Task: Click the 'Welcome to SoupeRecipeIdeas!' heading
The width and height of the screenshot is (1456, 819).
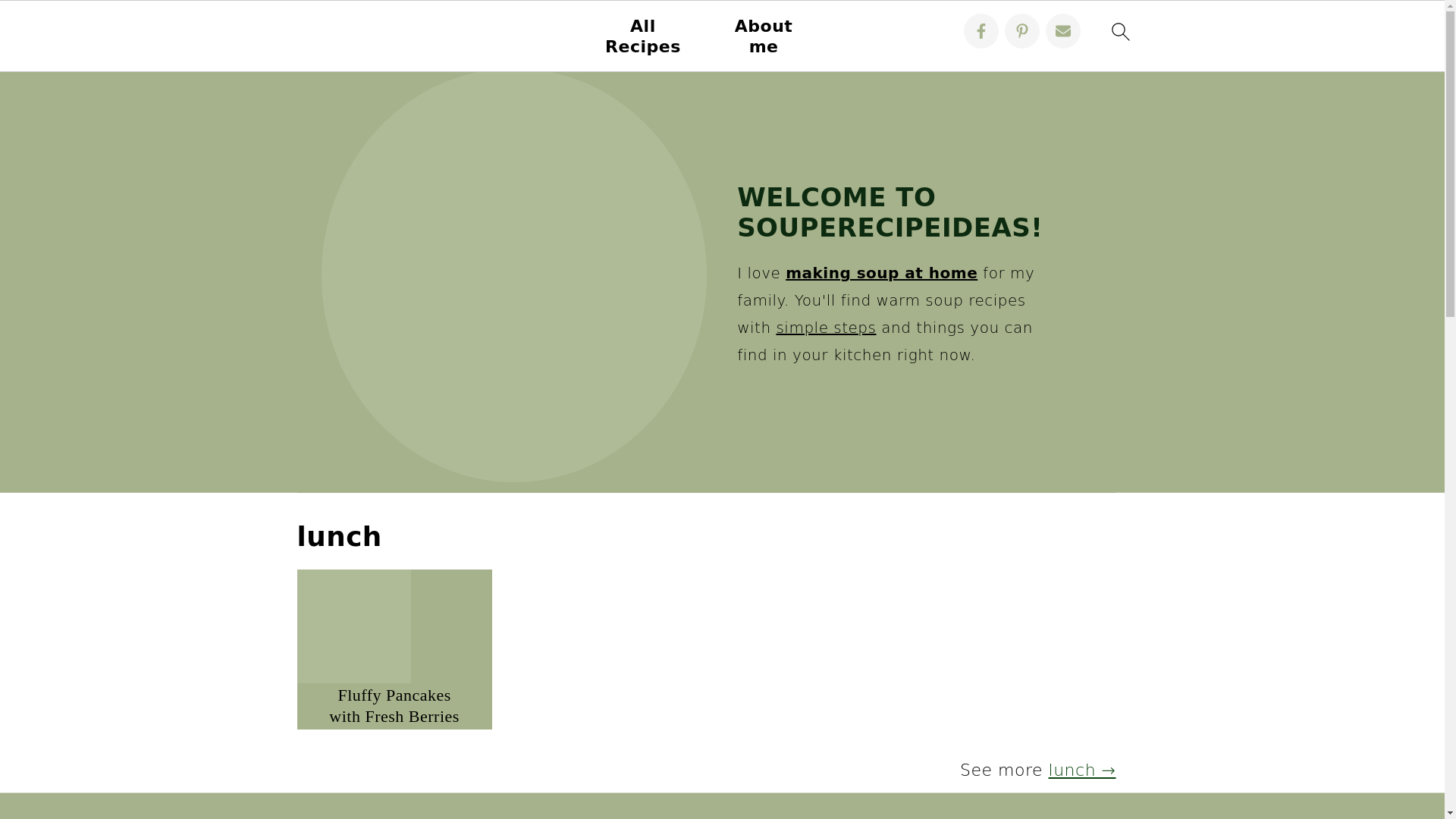Action: point(890,212)
